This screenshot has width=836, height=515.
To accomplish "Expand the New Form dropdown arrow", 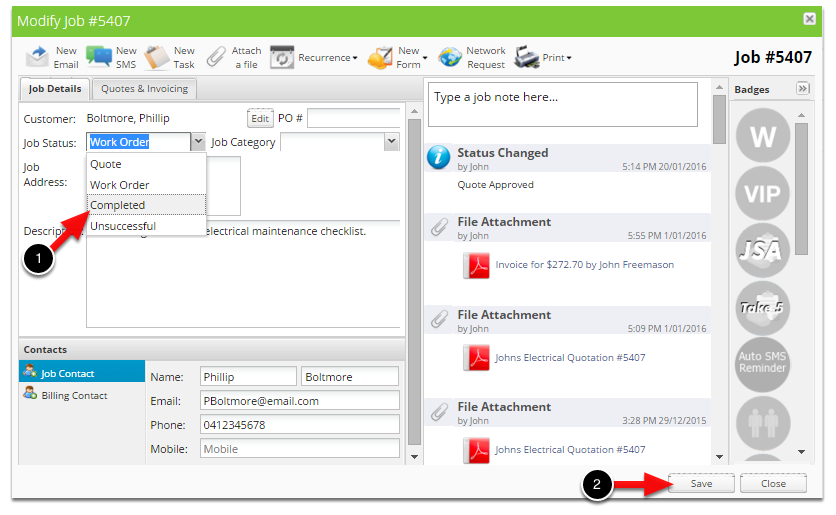I will 425,58.
